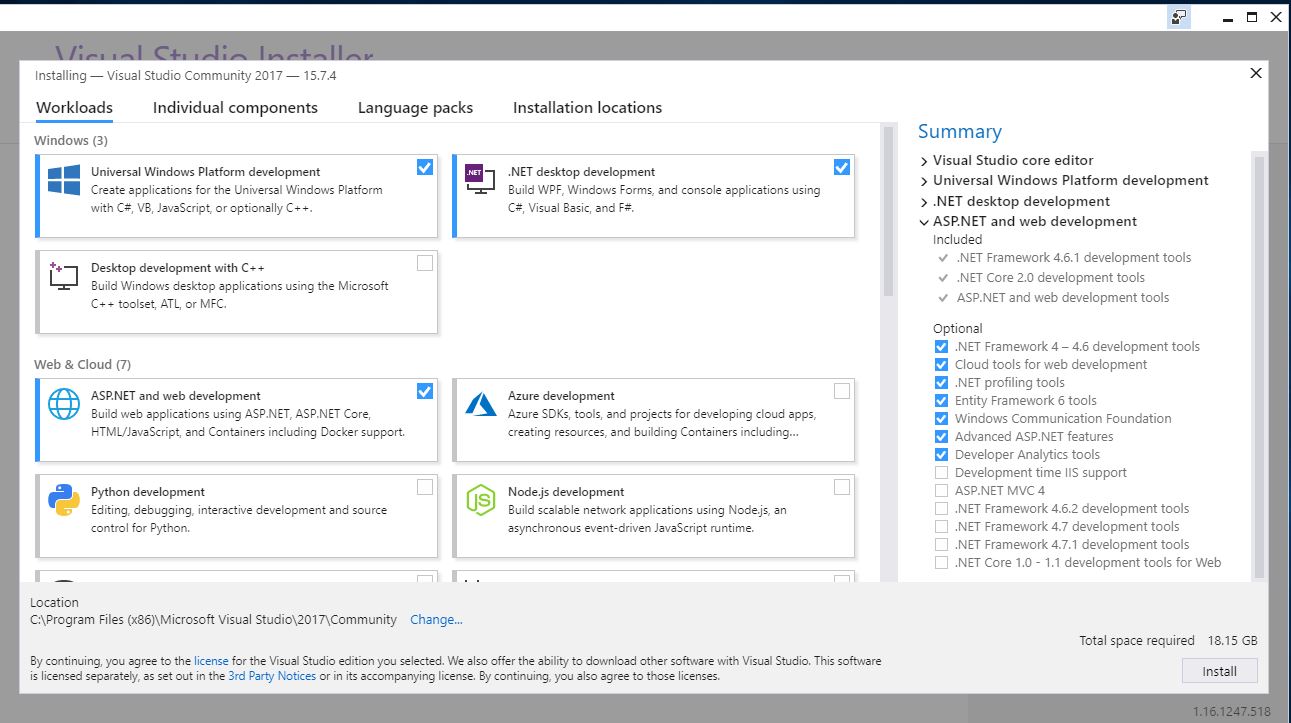
Task: Uncheck .NET Framework 4 – 4.6 development tools
Action: [941, 347]
